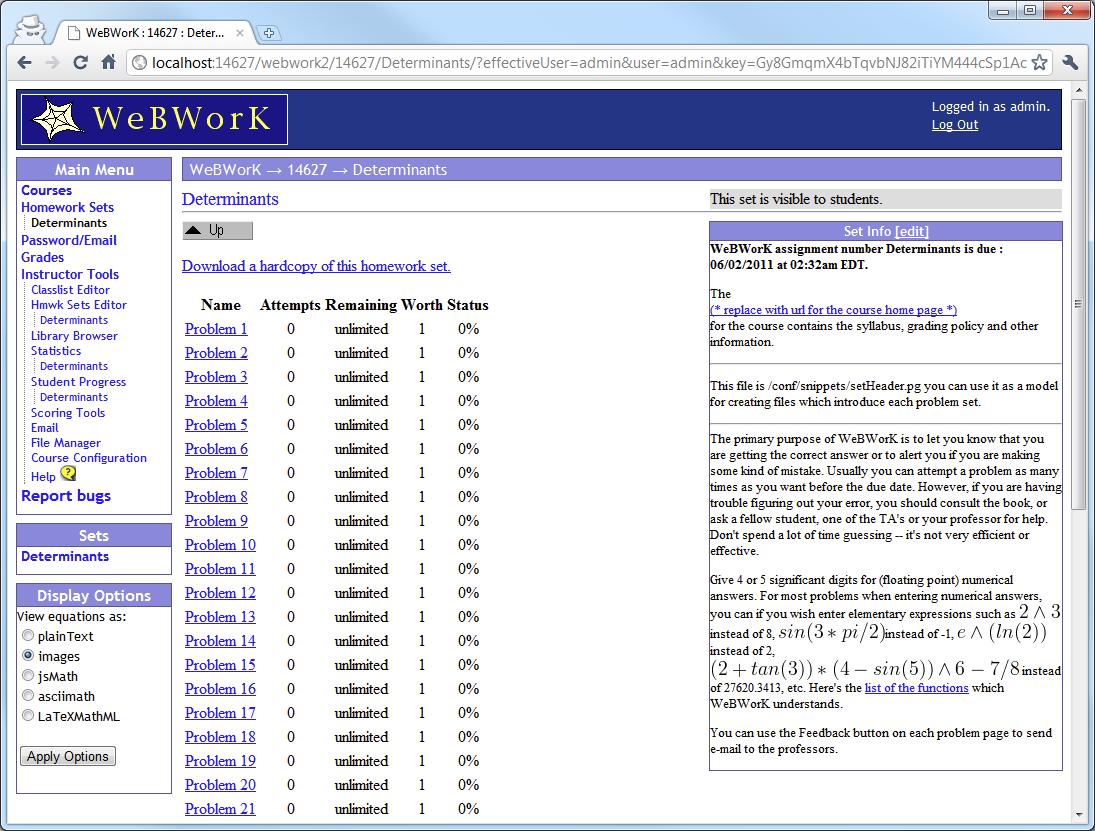This screenshot has height=831, width=1095.
Task: Open Problem 5
Action: (216, 425)
